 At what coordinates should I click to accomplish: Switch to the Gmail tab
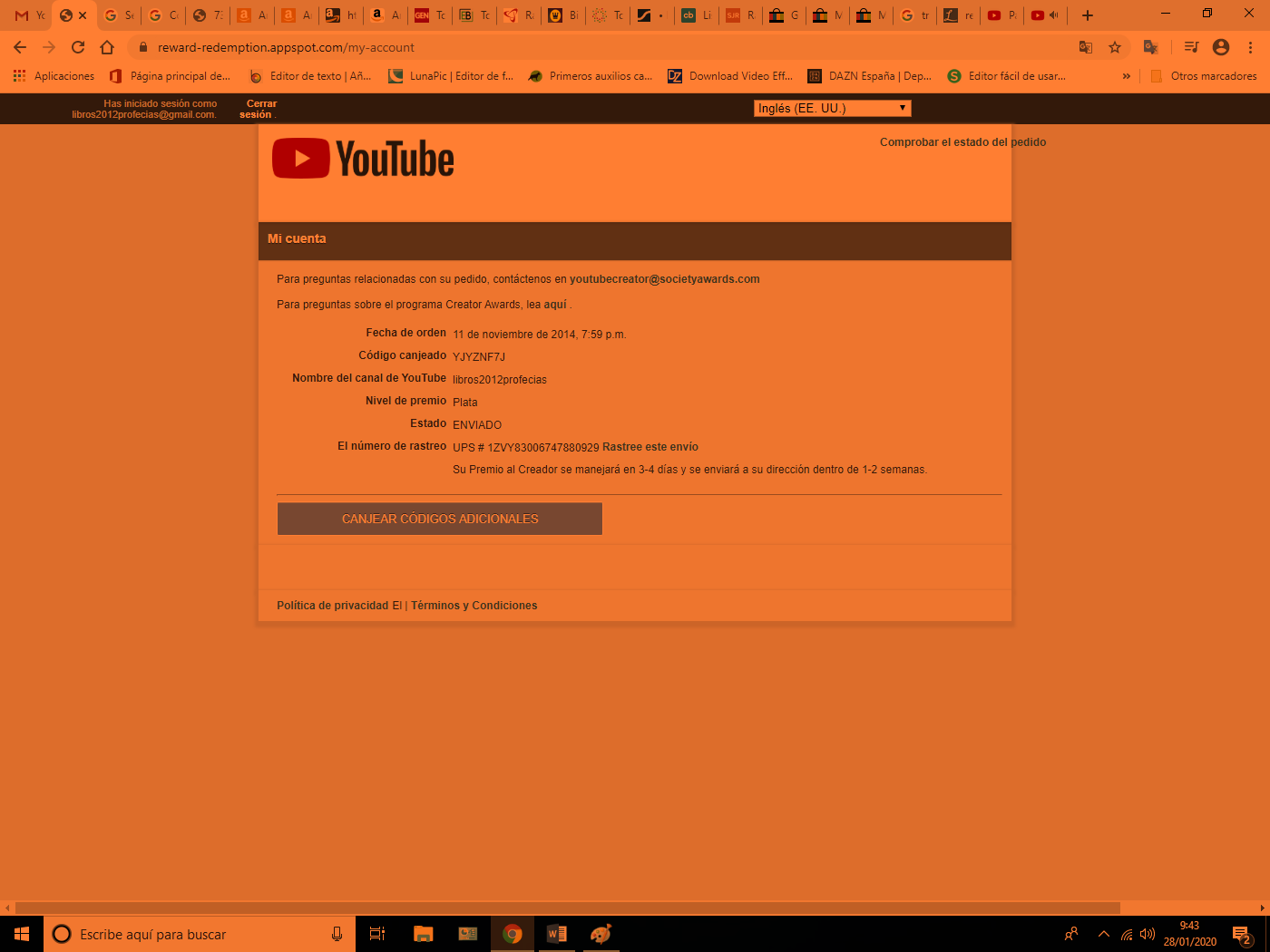[29, 15]
